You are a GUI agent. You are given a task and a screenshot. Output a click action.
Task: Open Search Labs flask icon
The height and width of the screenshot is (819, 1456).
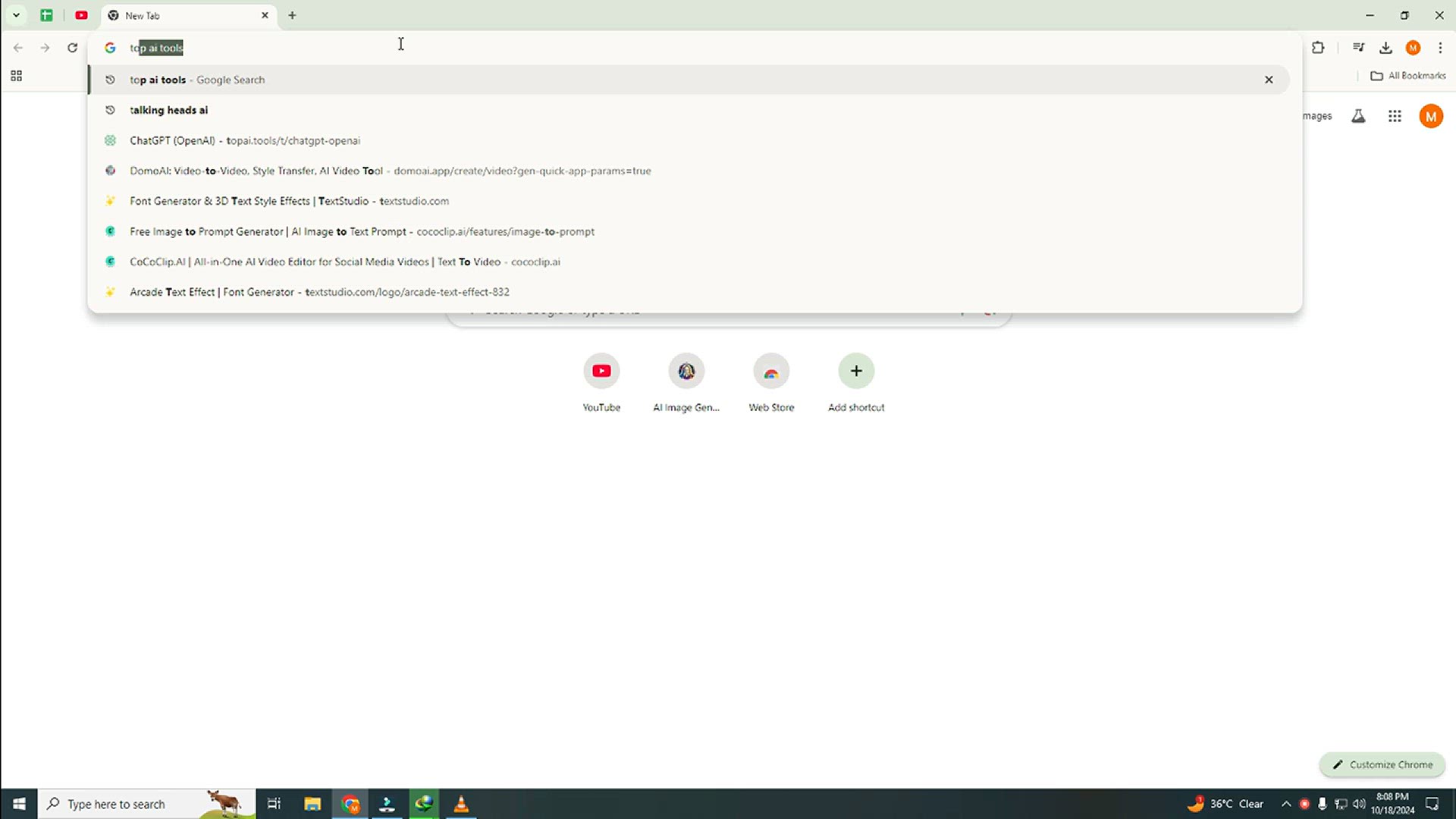click(x=1358, y=116)
